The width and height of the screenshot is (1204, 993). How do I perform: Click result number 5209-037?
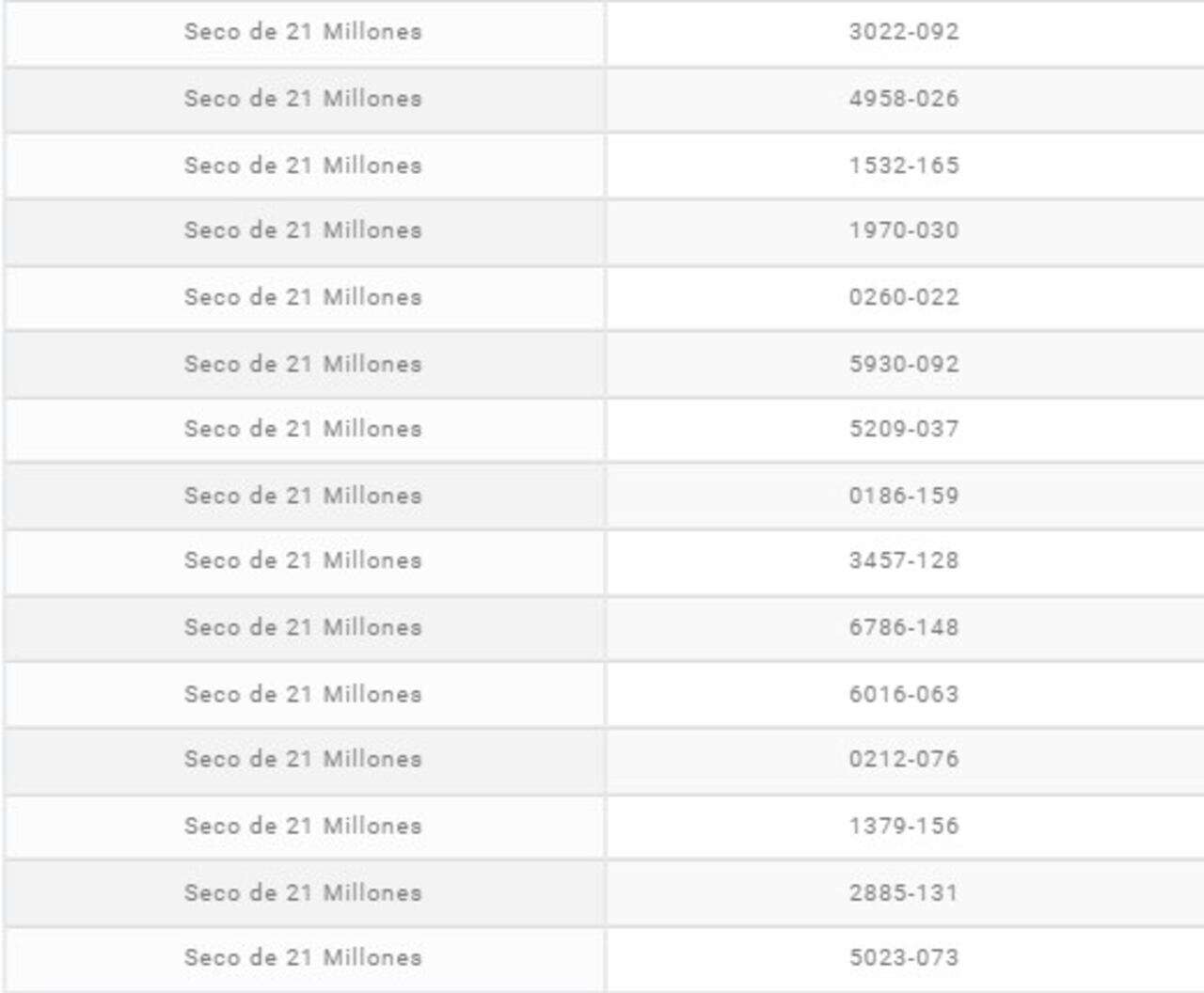tap(904, 429)
